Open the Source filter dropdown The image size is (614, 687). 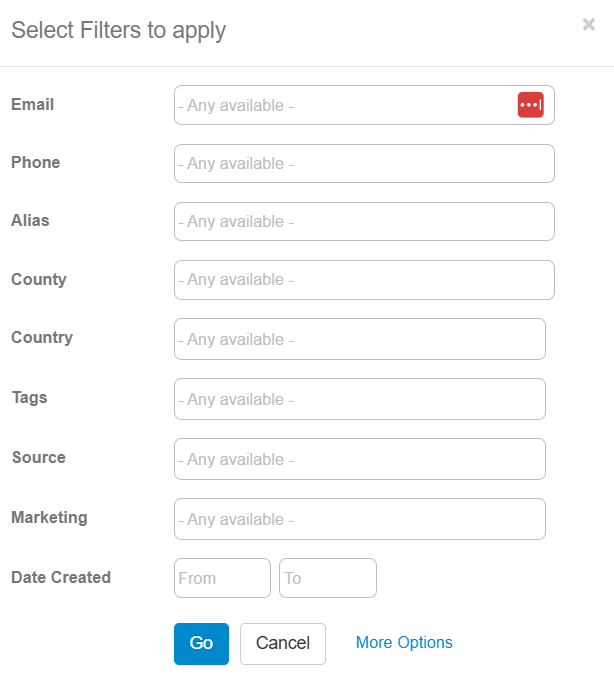[x=360, y=459]
